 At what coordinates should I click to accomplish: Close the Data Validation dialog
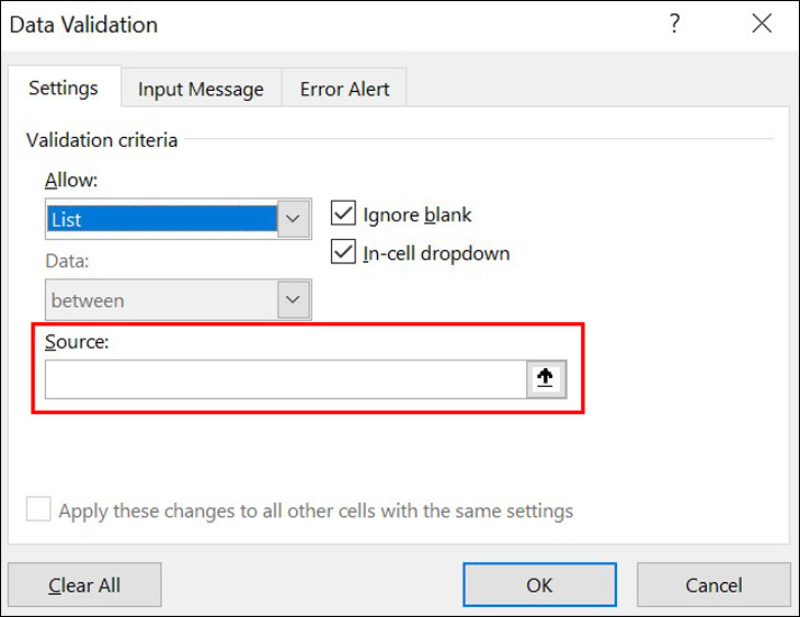point(762,23)
